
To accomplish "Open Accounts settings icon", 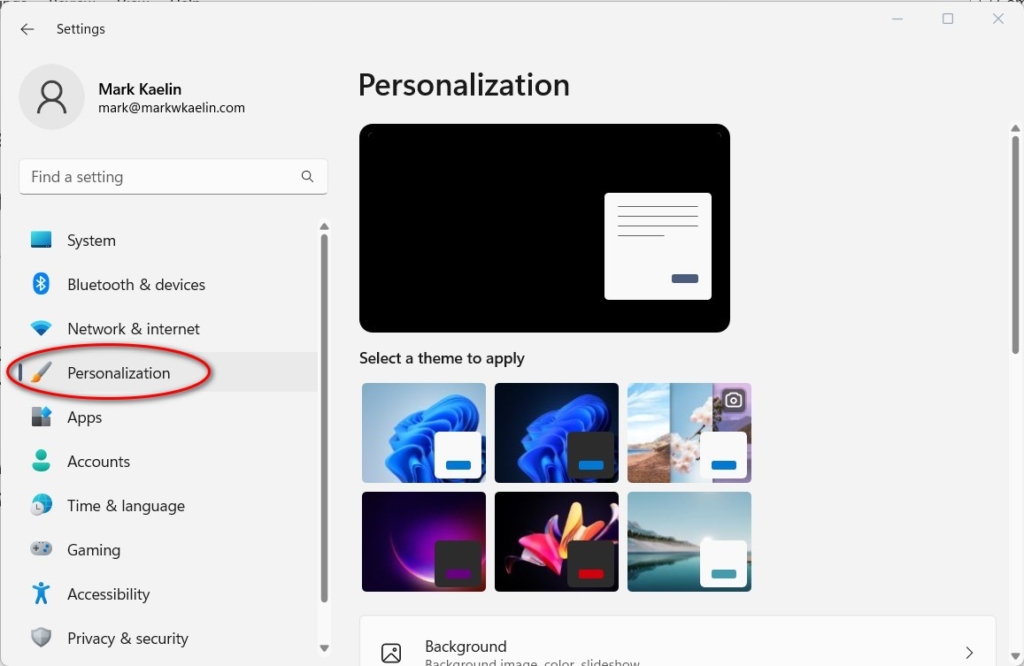I will coord(40,461).
